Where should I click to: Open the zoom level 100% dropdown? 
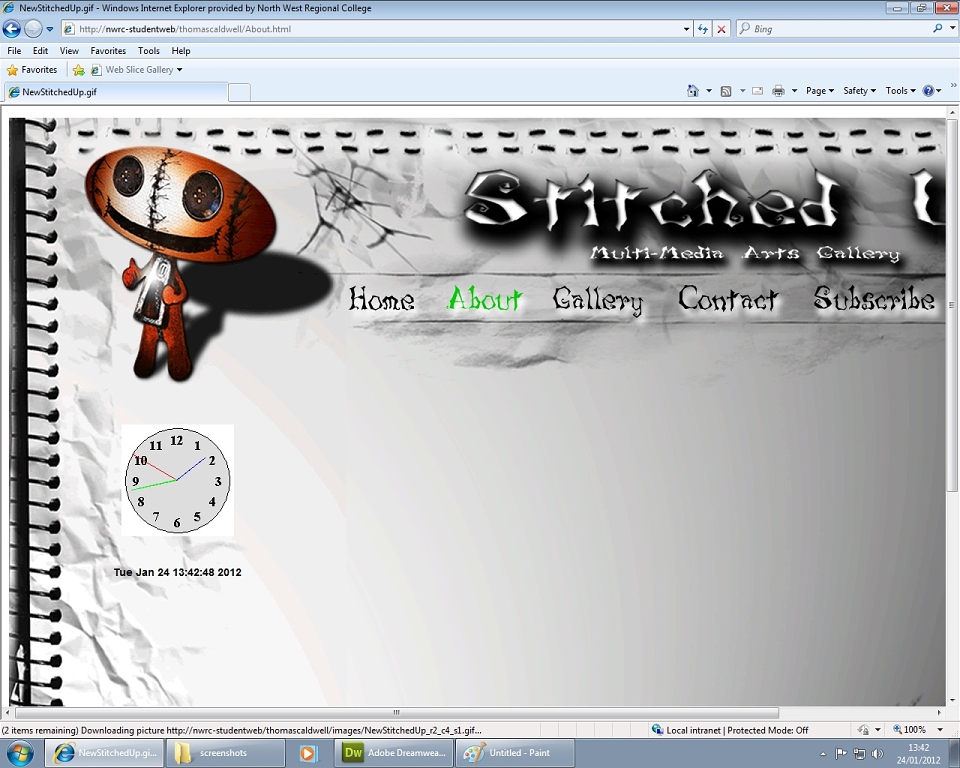[918, 729]
